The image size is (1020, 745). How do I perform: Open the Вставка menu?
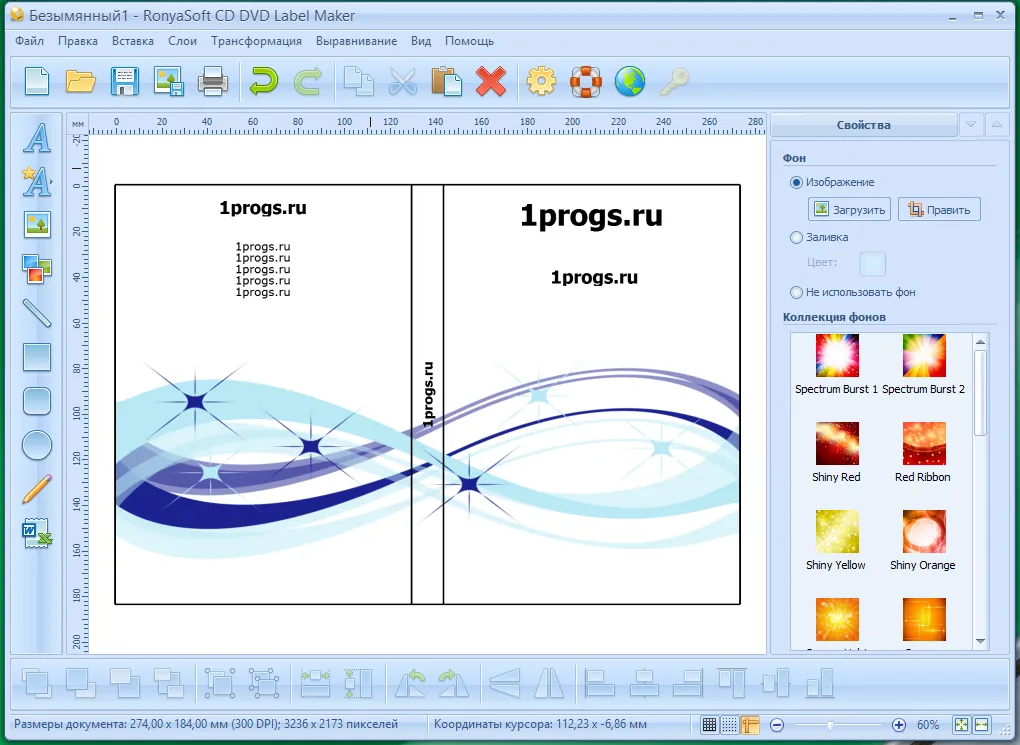133,41
